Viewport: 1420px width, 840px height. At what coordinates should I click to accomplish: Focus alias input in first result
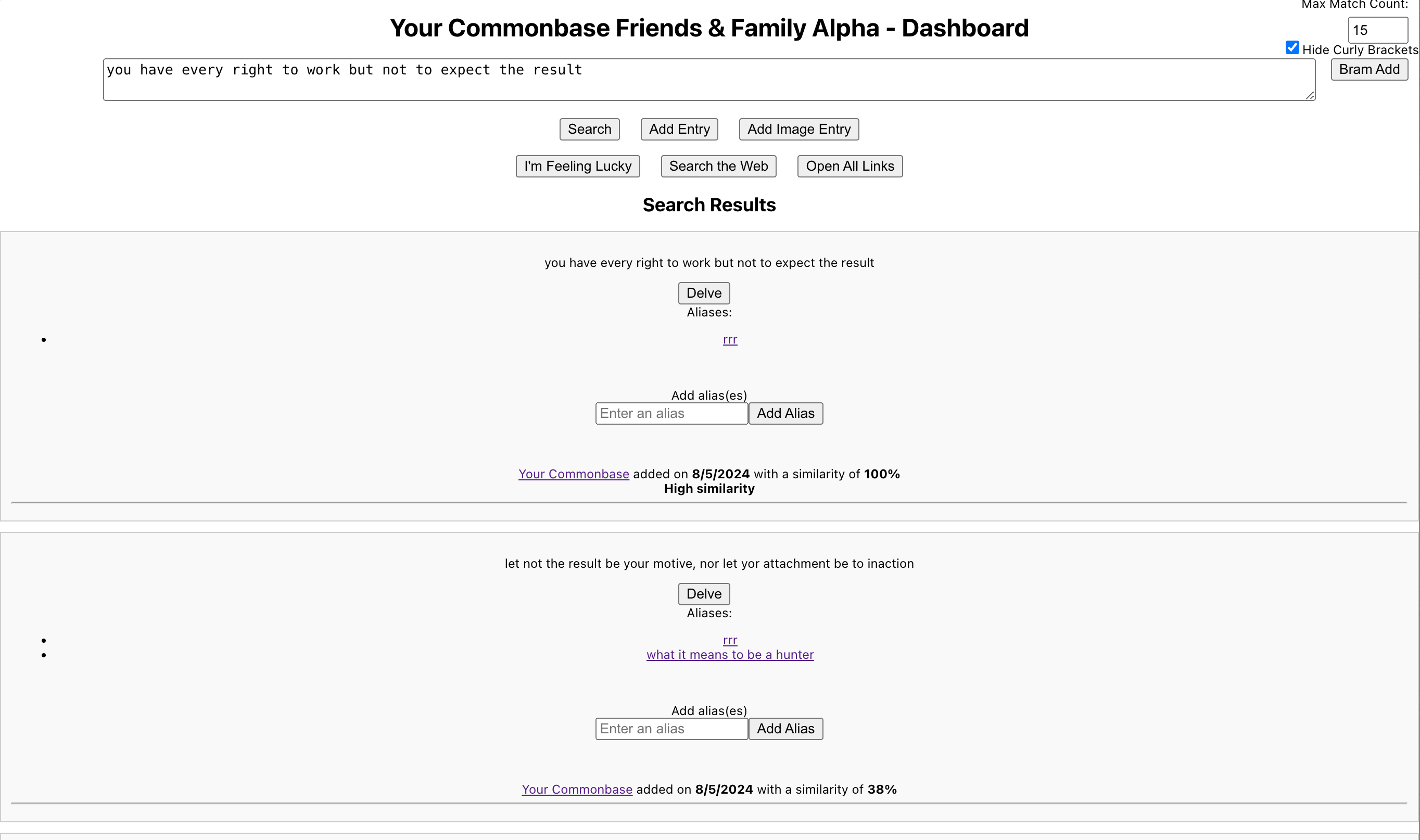coord(671,413)
